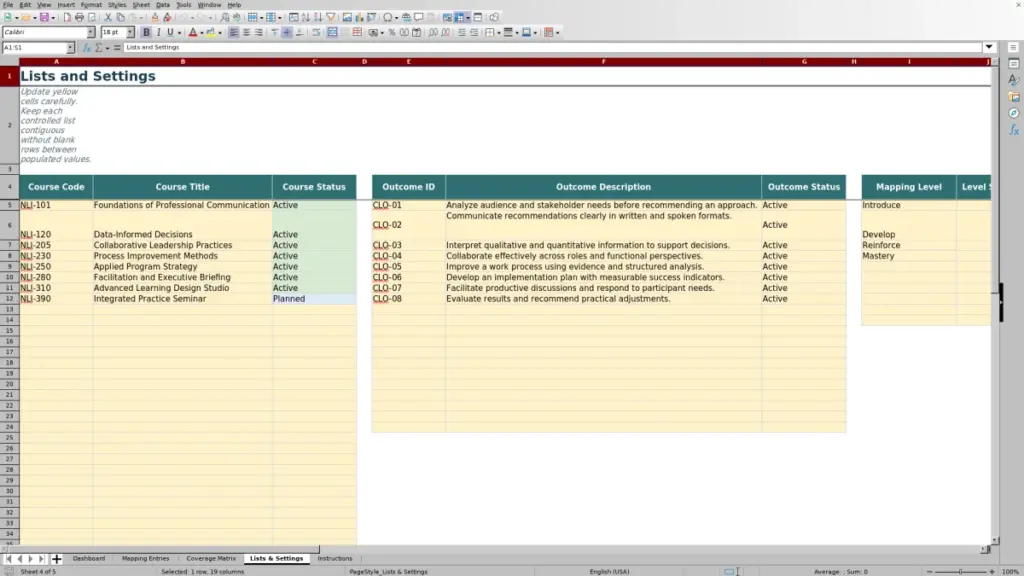Add a new sheet with the plus icon
The image size is (1024, 576).
(x=57, y=559)
